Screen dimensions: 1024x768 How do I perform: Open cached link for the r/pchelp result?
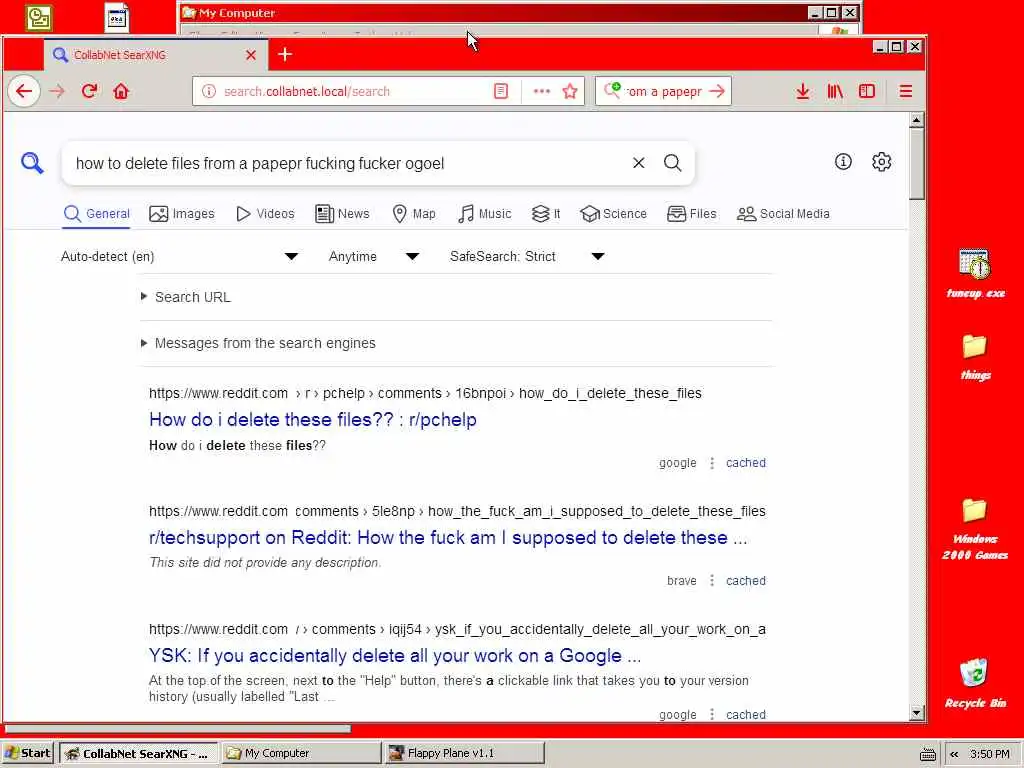pyautogui.click(x=746, y=463)
